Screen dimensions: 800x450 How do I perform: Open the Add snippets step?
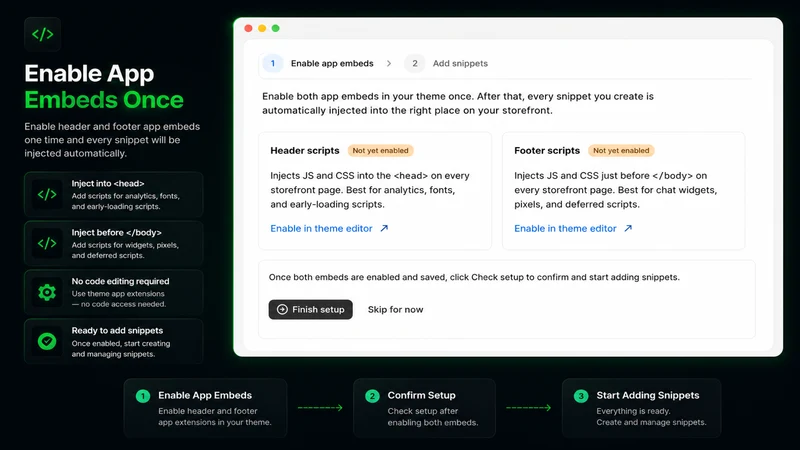[x=460, y=63]
